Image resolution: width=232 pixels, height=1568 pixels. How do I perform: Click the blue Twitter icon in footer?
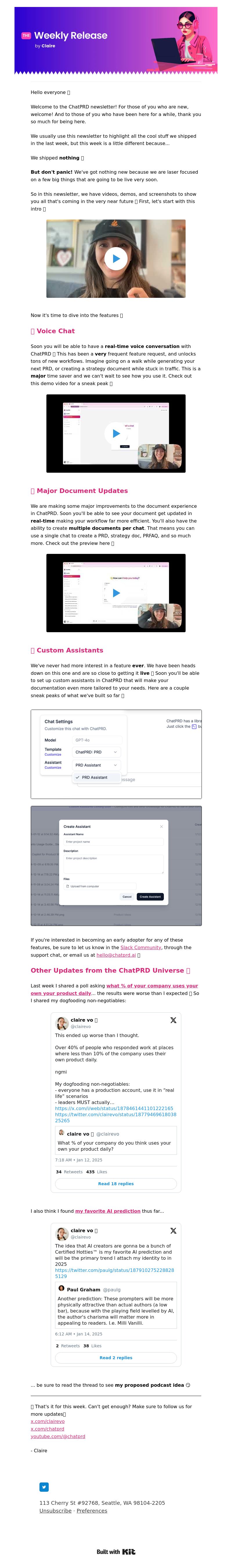[44, 1487]
